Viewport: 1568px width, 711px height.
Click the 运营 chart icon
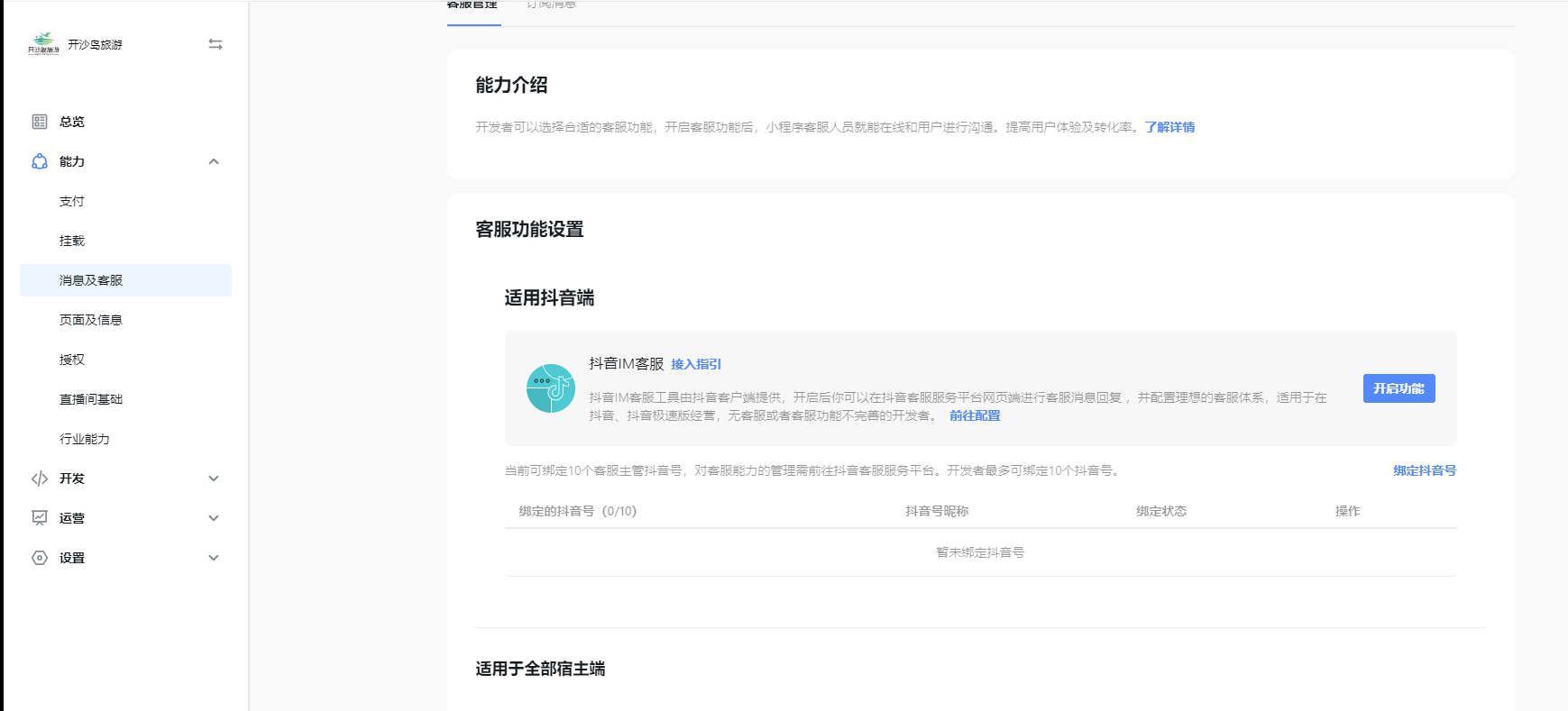40,518
